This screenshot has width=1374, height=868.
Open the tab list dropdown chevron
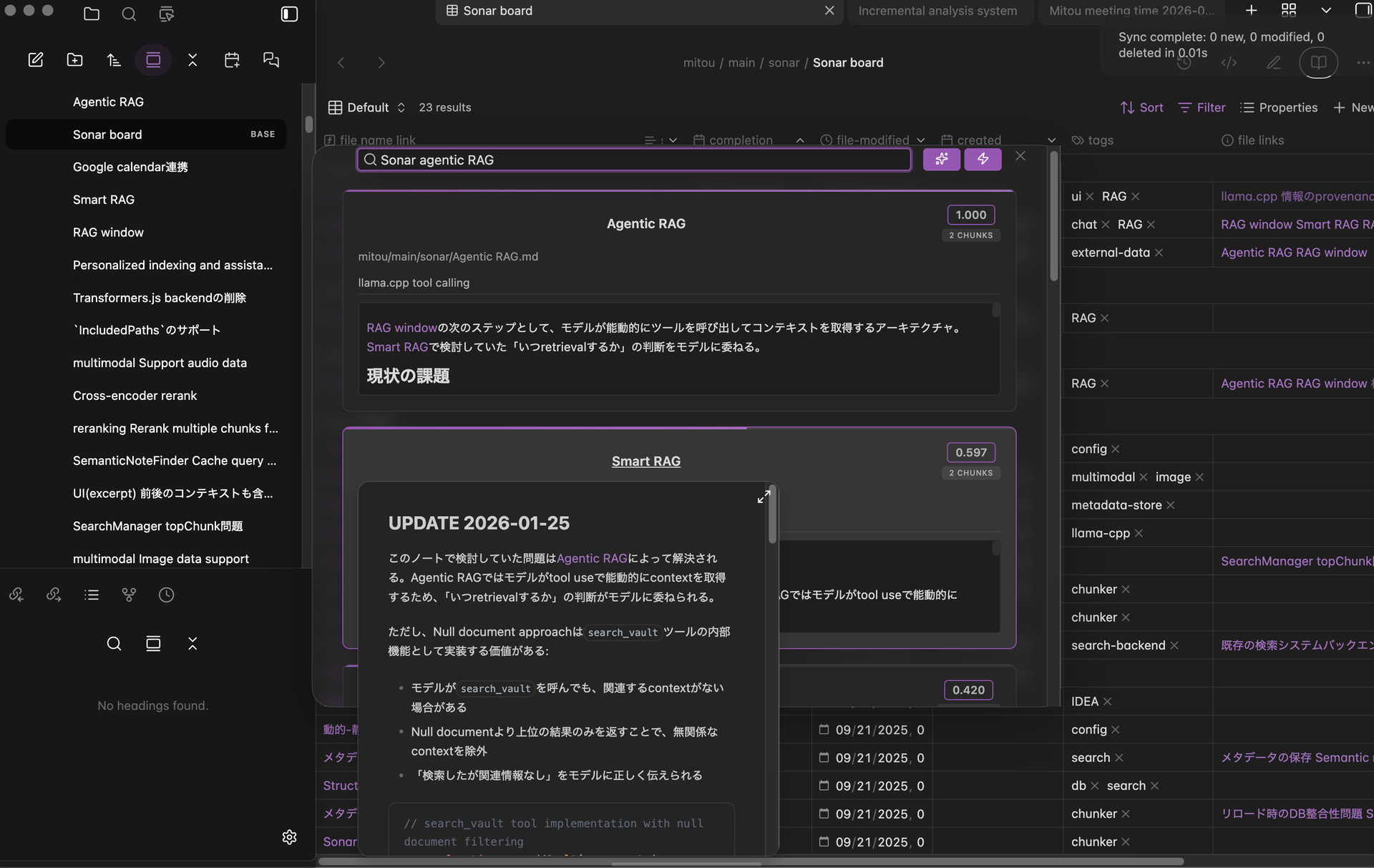[1326, 10]
